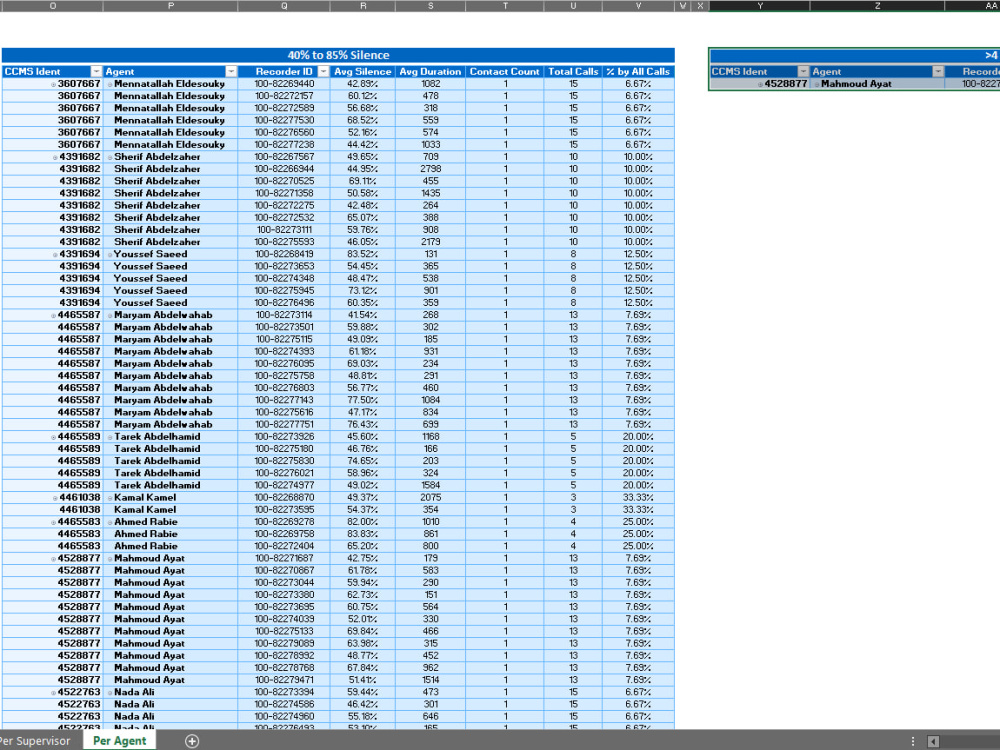Collapse the Maryam Abdelwahab agent group button
The image size is (1000, 750).
point(110,316)
